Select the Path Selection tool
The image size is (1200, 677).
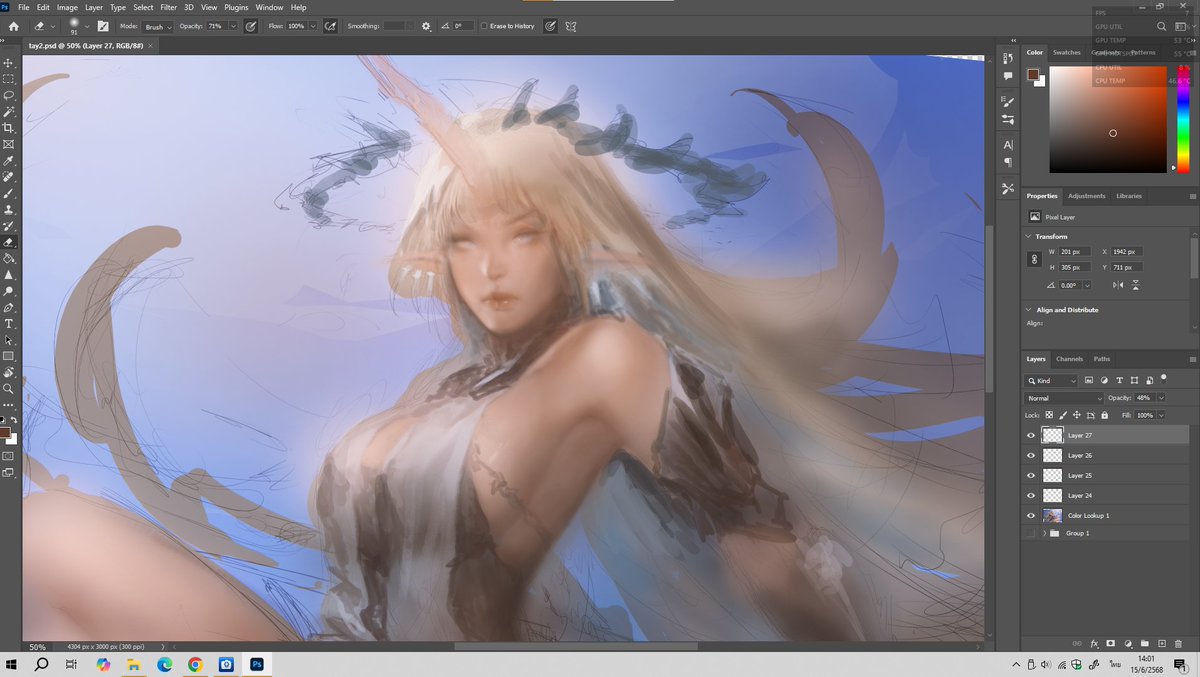pyautogui.click(x=9, y=340)
